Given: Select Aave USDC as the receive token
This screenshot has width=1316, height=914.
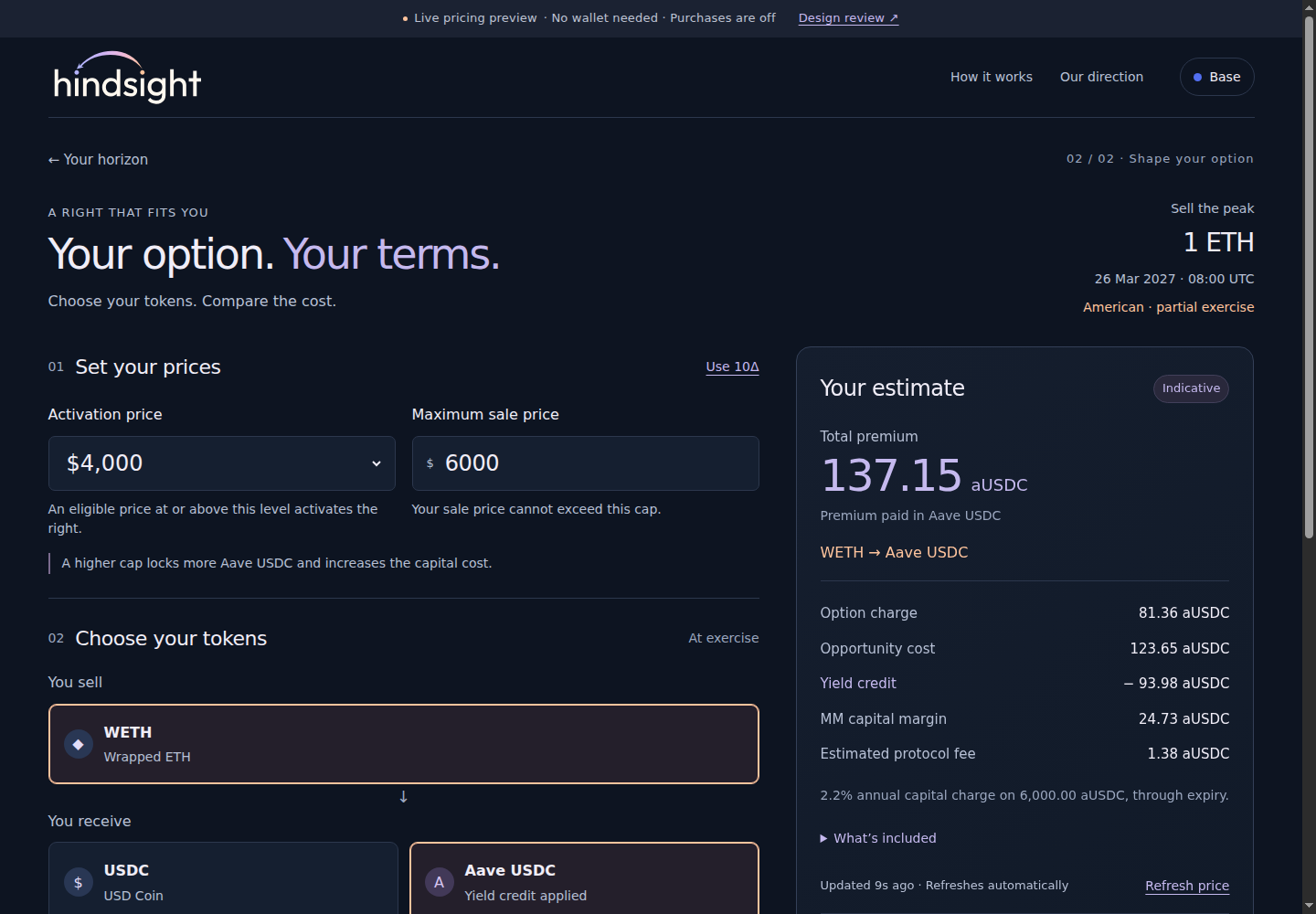Looking at the screenshot, I should tap(585, 878).
